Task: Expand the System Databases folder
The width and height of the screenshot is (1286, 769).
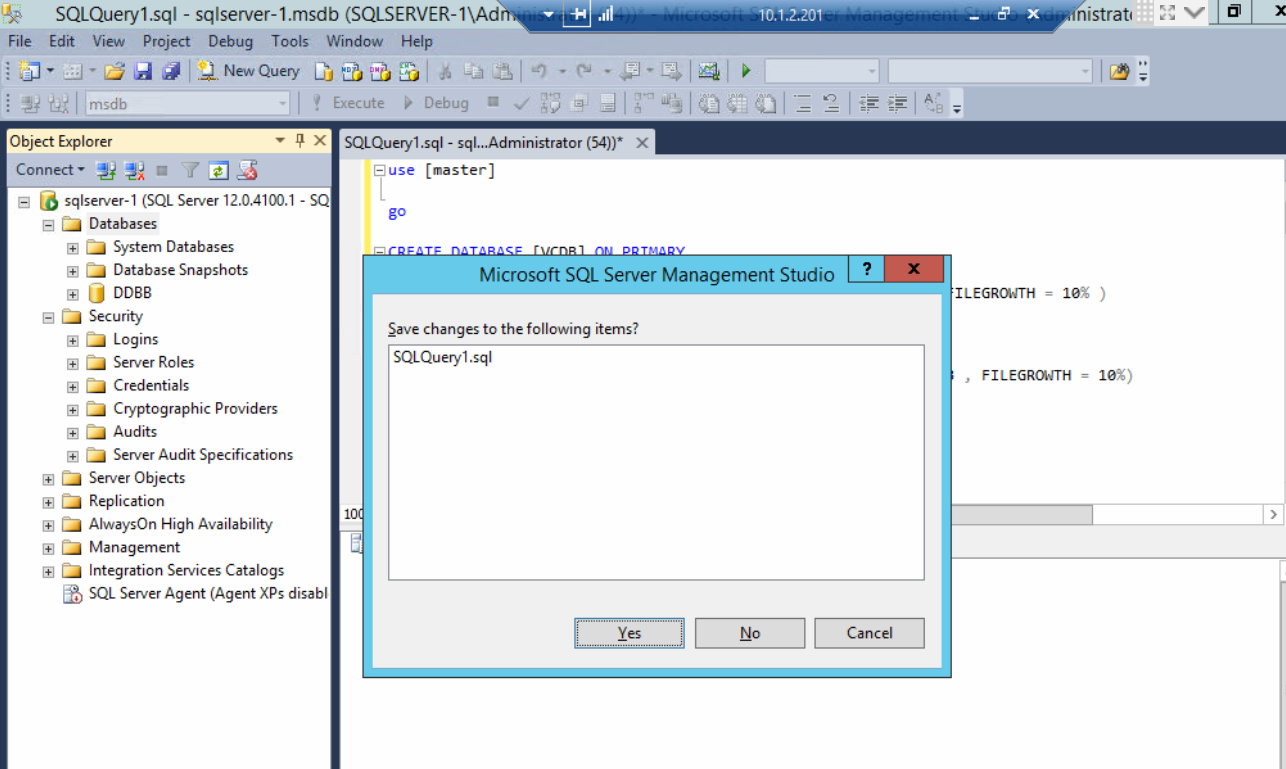Action: tap(72, 247)
